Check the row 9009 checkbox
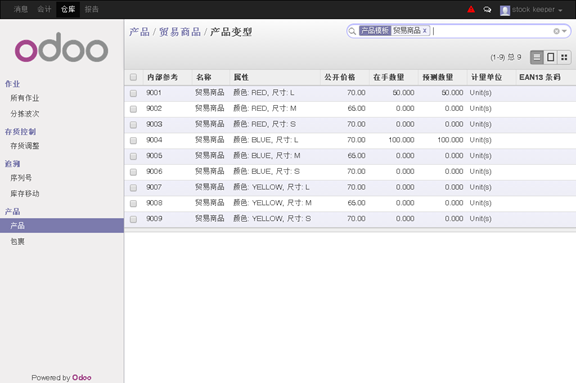Image resolution: width=576 pixels, height=383 pixels. point(133,219)
